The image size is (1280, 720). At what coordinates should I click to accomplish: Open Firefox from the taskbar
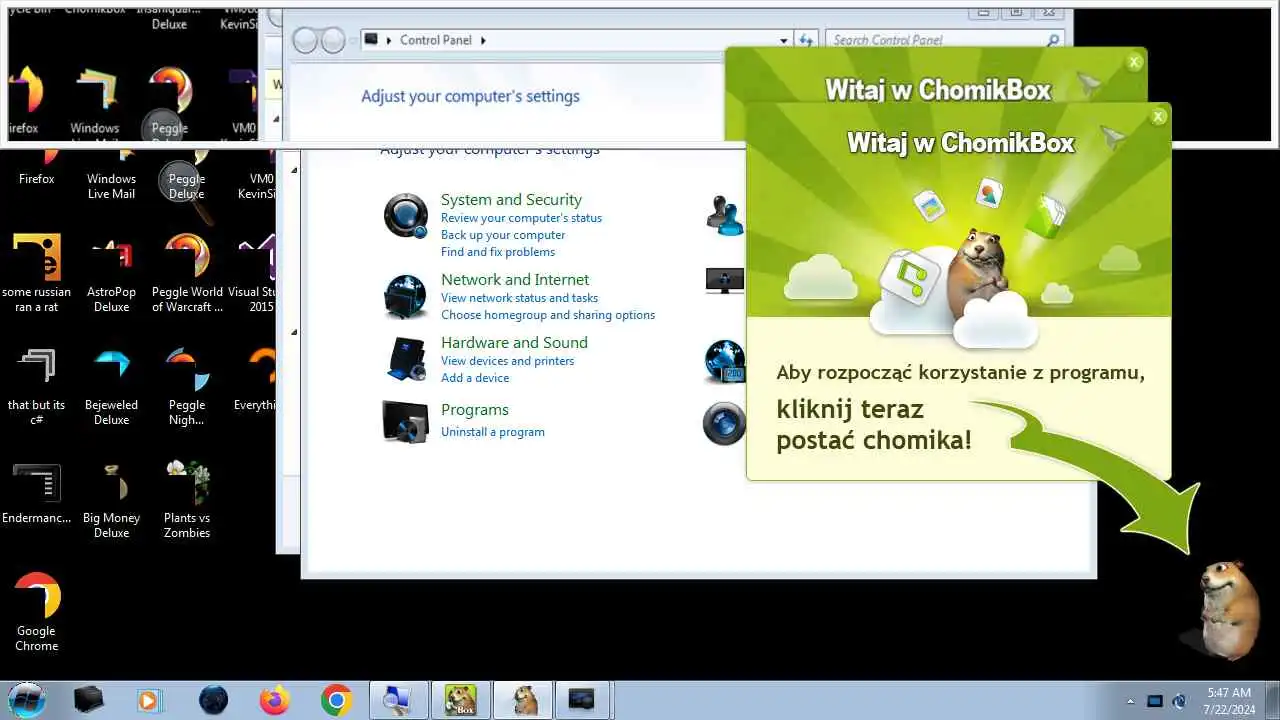coord(274,700)
